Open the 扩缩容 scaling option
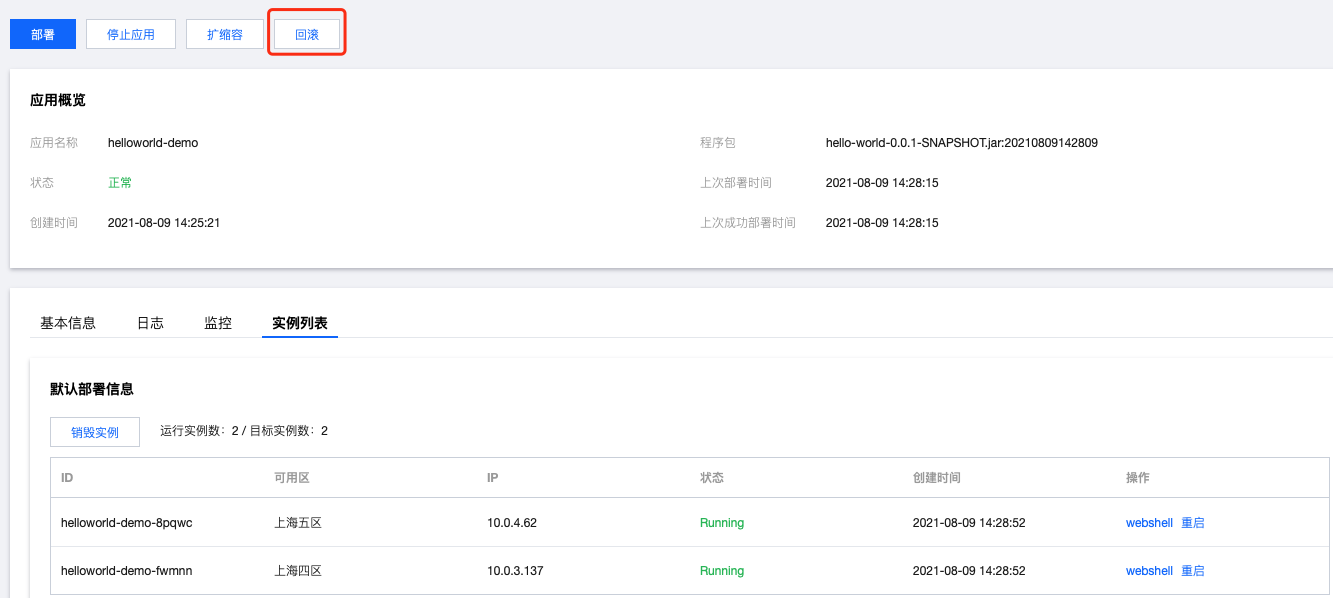This screenshot has width=1333, height=598. pos(225,34)
